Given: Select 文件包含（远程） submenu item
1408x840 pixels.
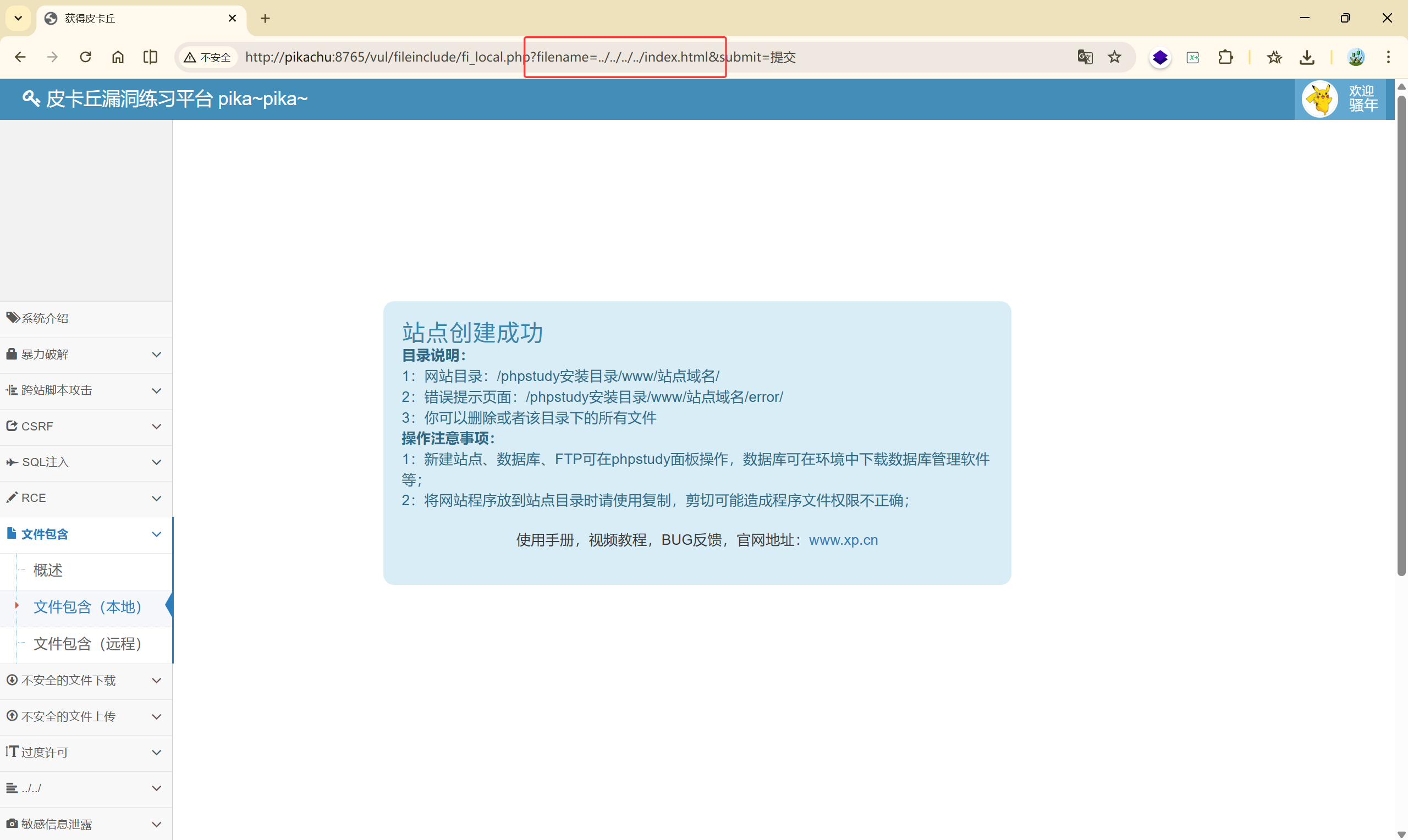Looking at the screenshot, I should pyautogui.click(x=88, y=644).
